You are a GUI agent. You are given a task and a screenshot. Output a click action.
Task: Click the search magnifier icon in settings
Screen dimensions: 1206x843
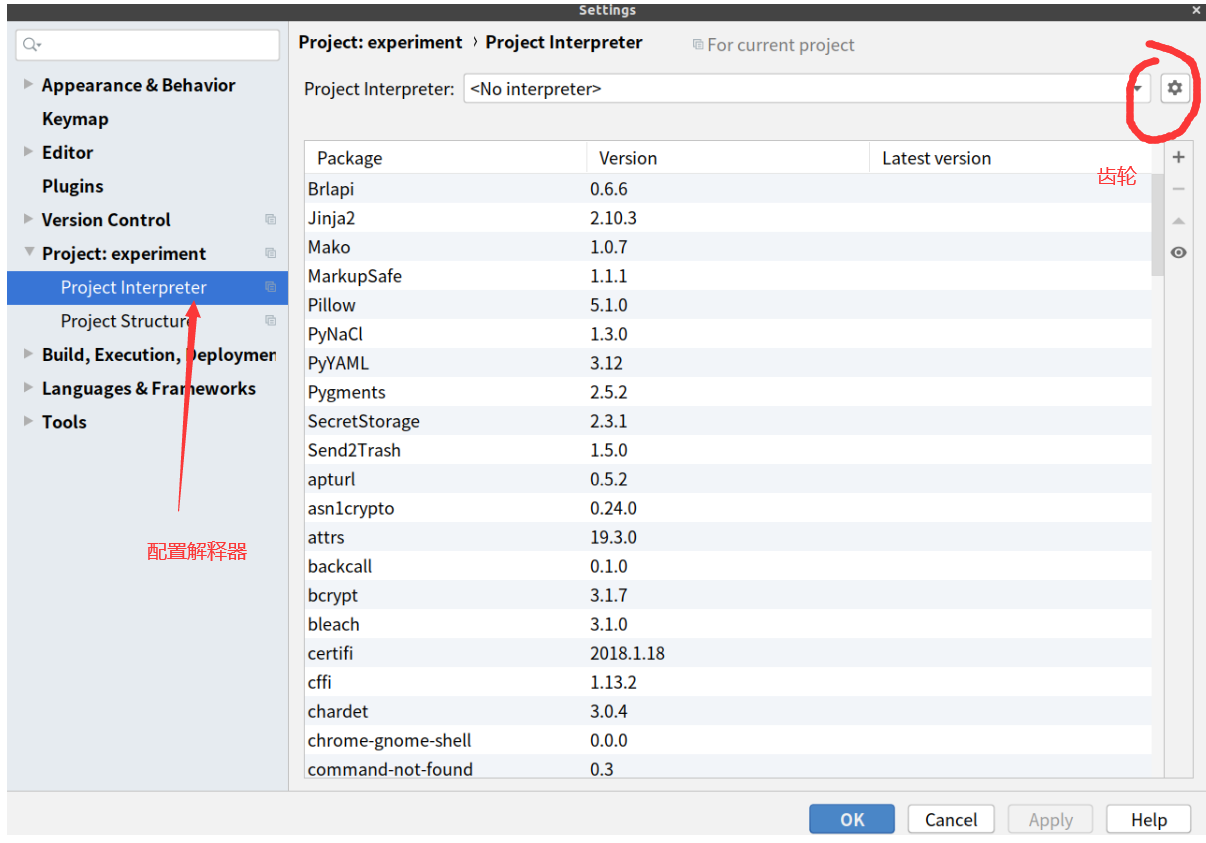coord(32,45)
